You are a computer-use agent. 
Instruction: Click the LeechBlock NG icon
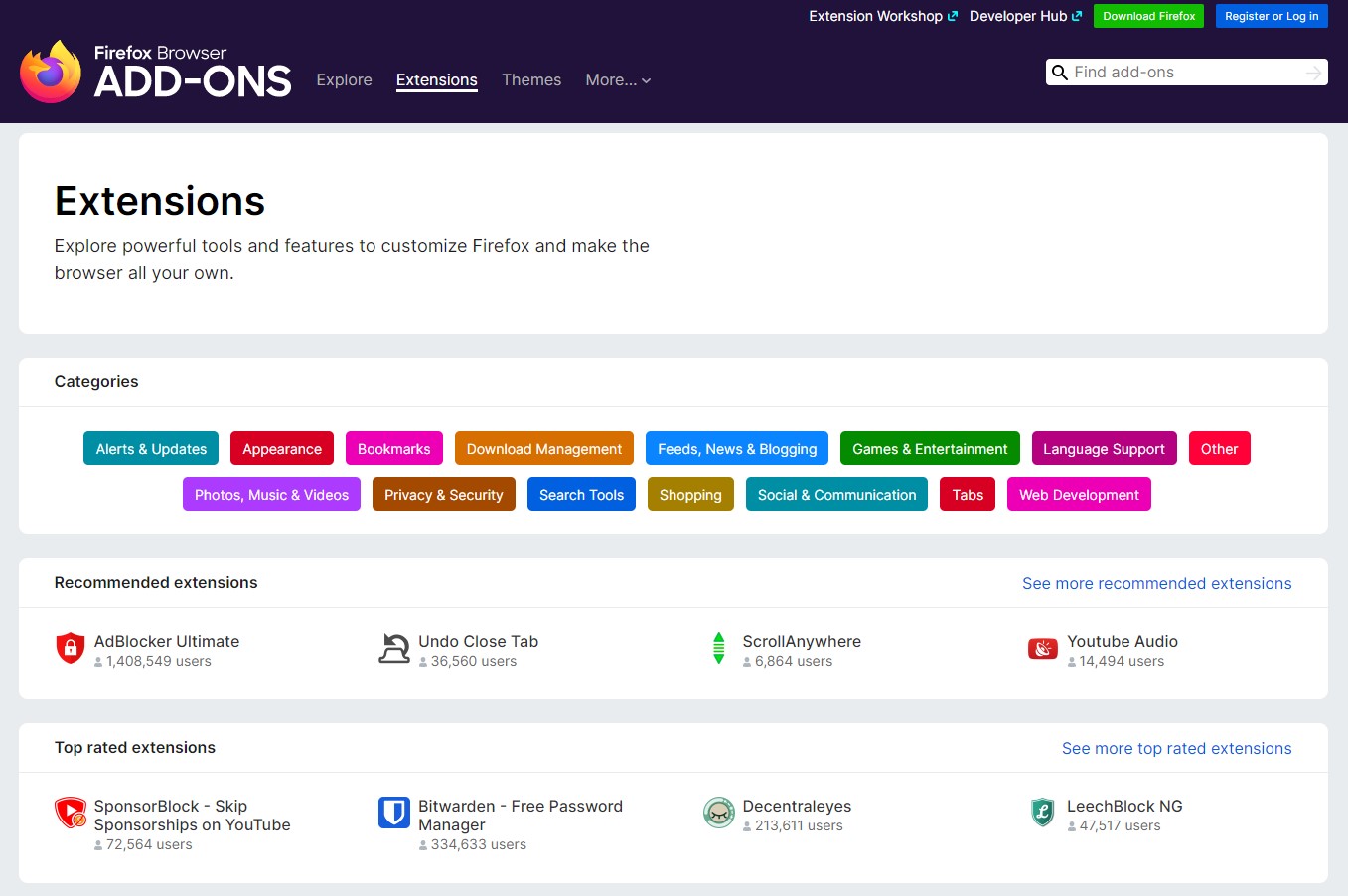pyautogui.click(x=1043, y=813)
